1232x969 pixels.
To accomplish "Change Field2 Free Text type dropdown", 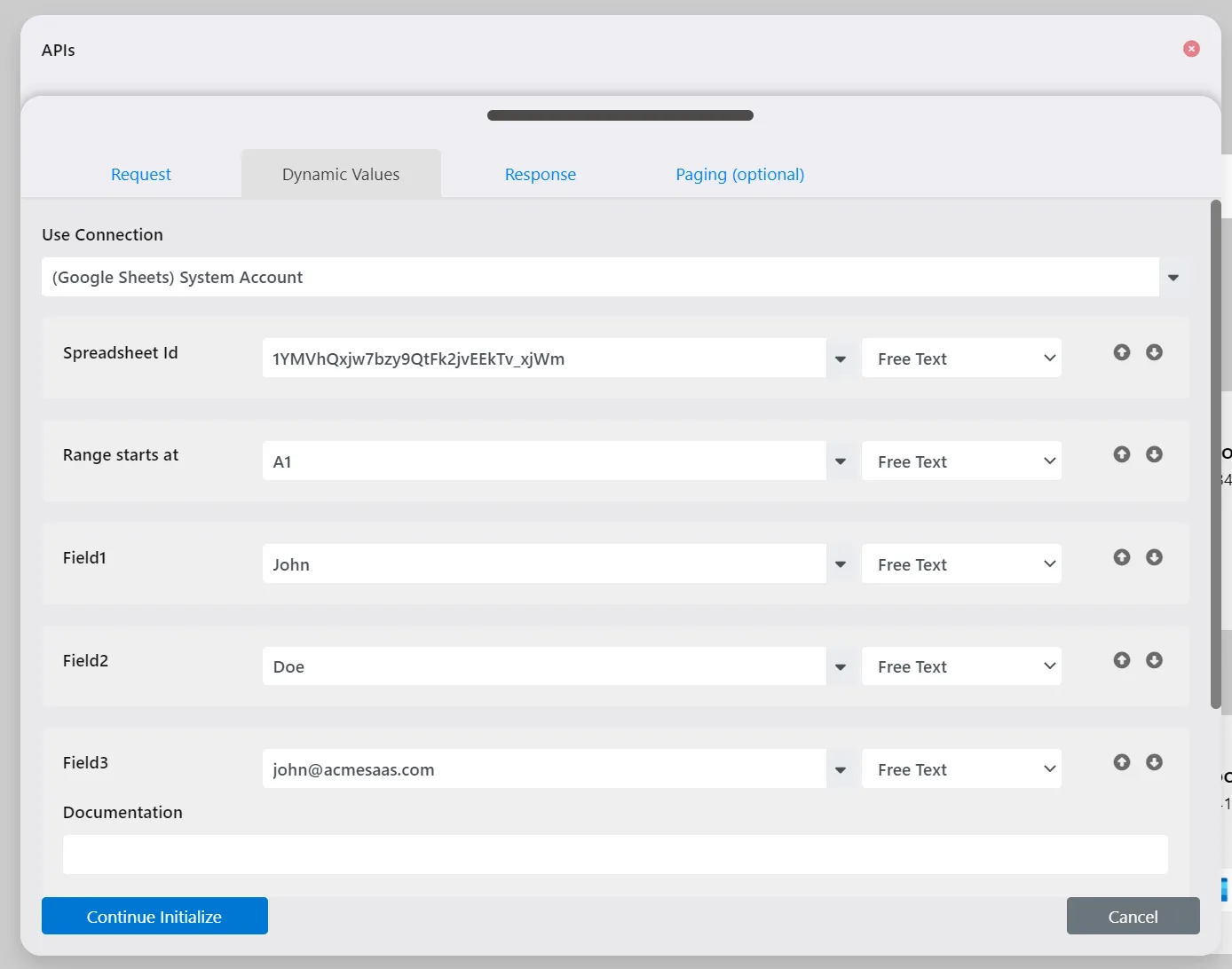I will (x=961, y=666).
